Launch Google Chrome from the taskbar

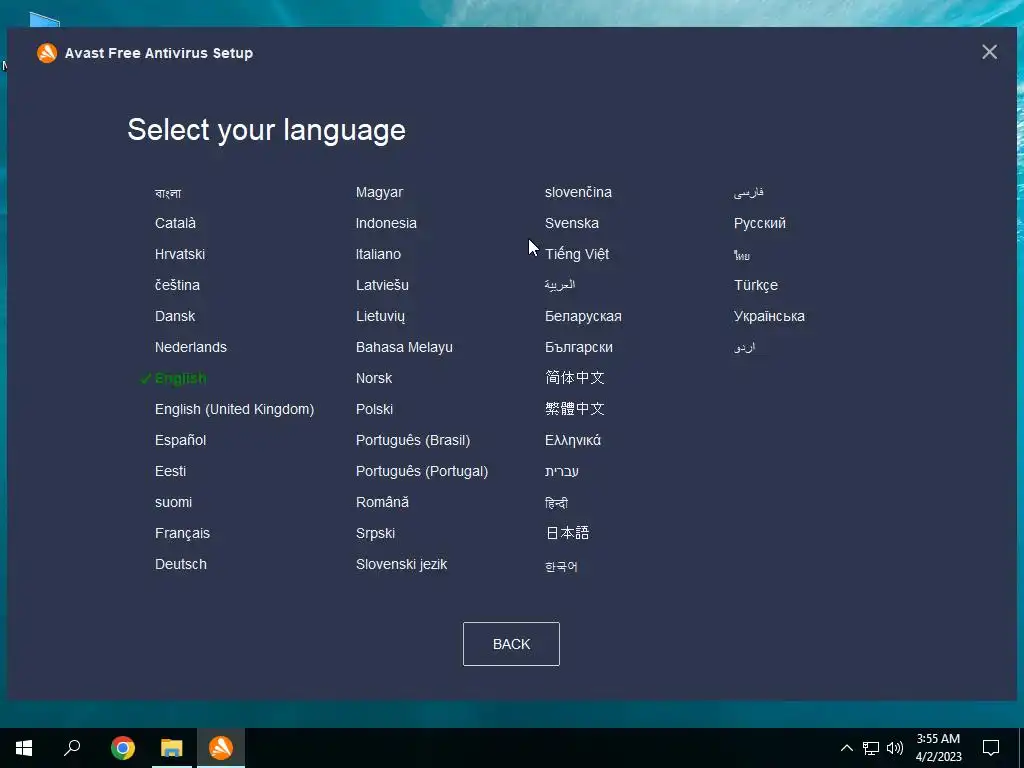point(123,748)
